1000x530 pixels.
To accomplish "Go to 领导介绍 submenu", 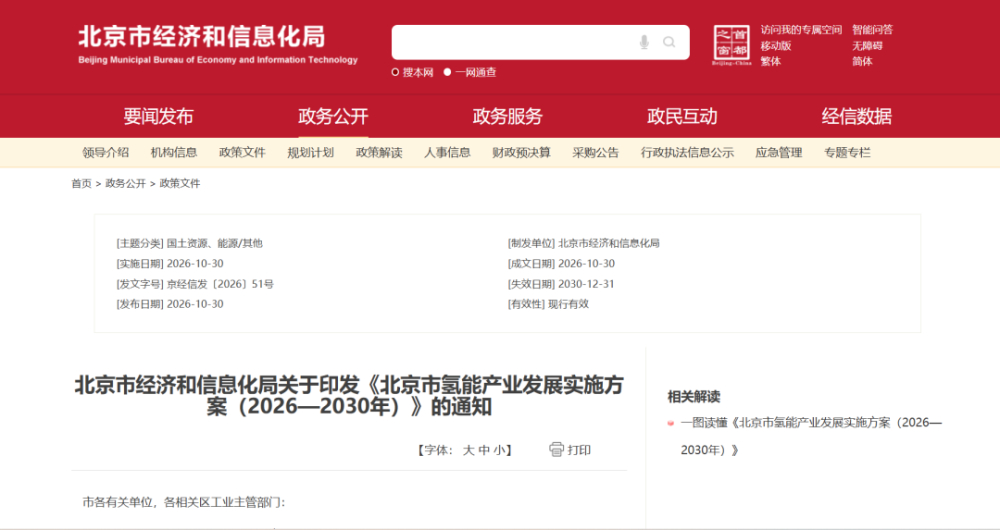I will click(105, 152).
